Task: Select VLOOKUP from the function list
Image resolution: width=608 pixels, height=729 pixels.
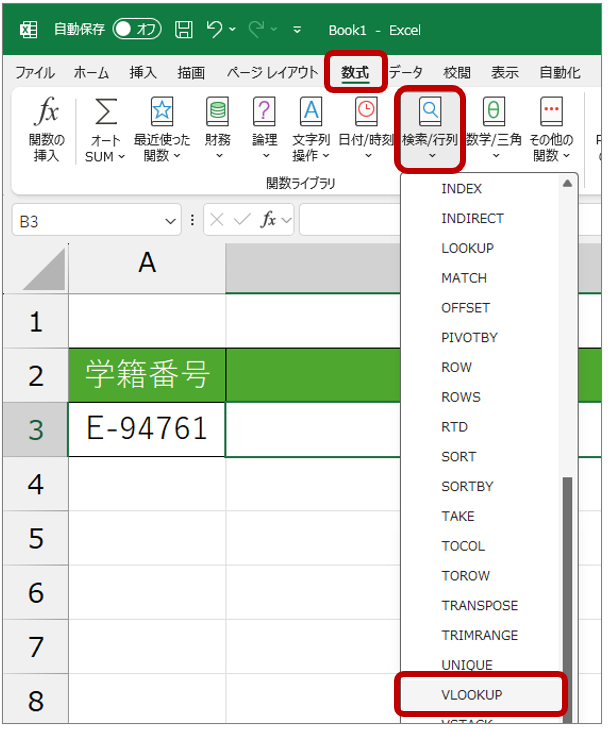Action: click(472, 694)
